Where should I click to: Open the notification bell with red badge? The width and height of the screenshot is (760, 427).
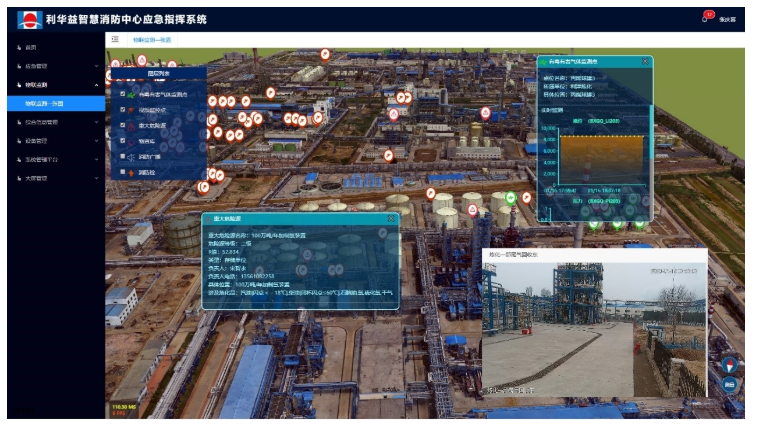pyautogui.click(x=708, y=17)
